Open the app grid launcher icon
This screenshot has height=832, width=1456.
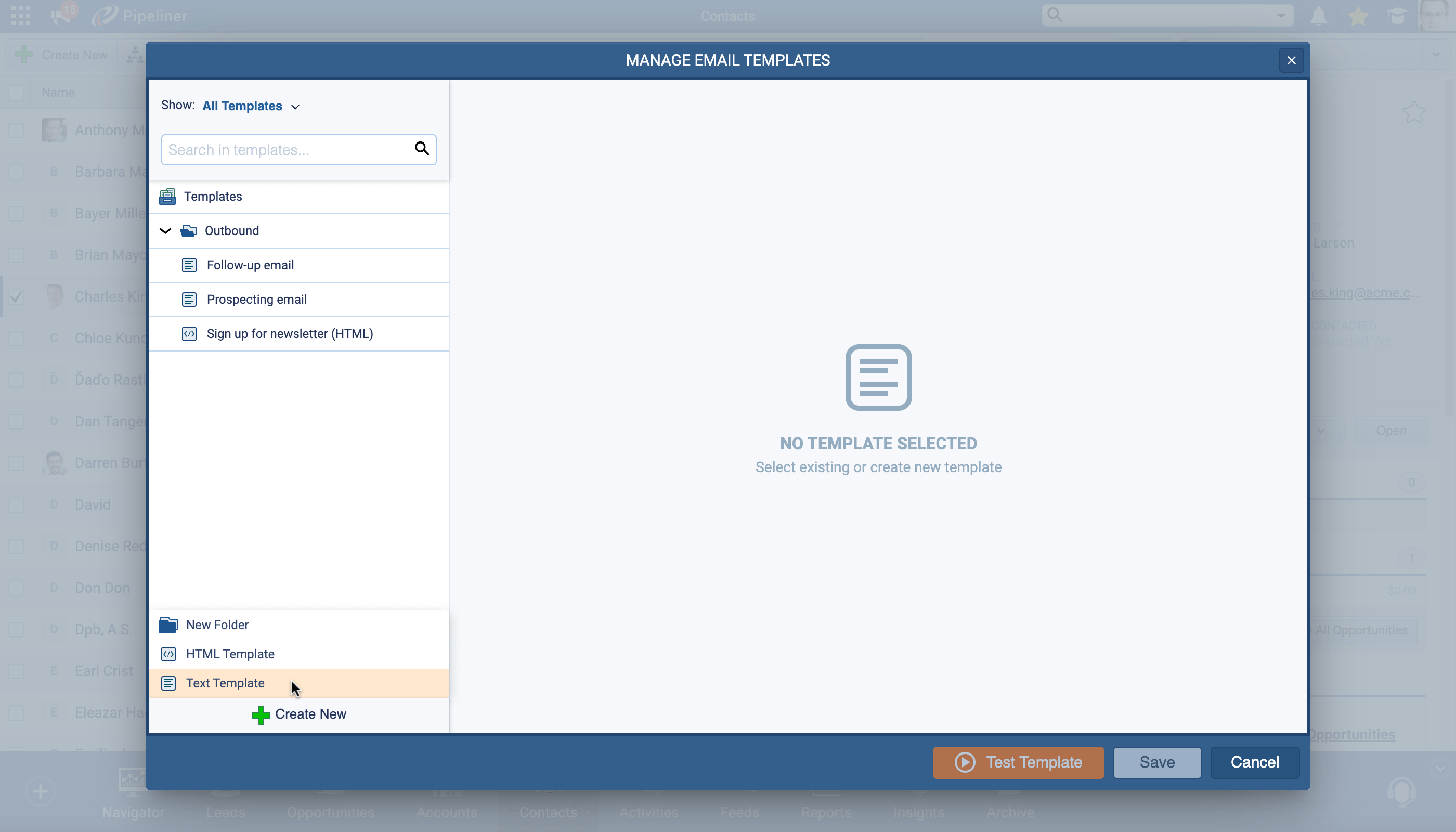click(x=21, y=16)
